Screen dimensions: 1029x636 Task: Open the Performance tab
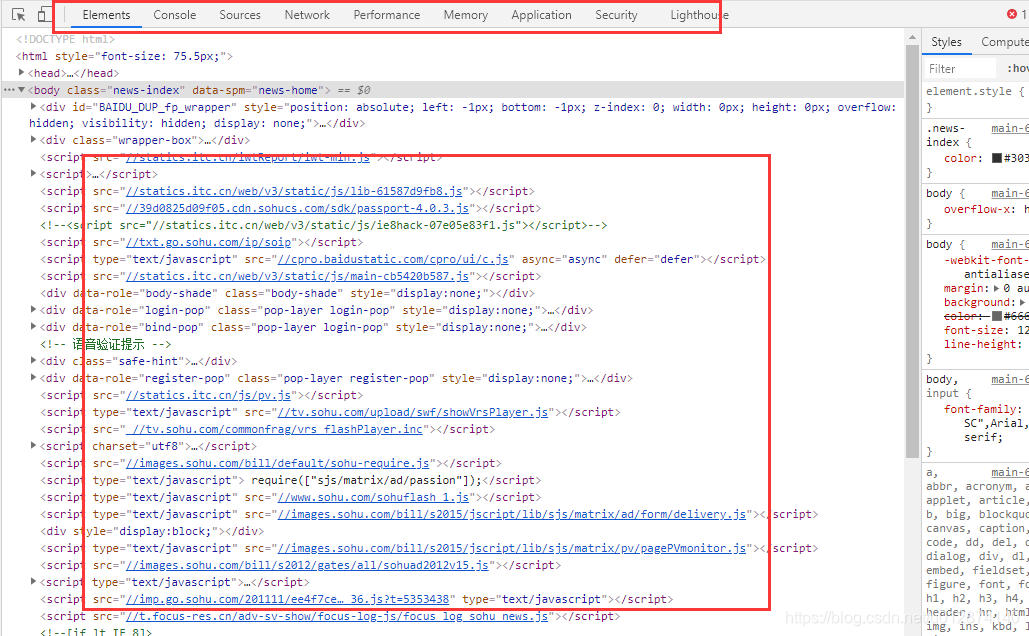tap(387, 14)
